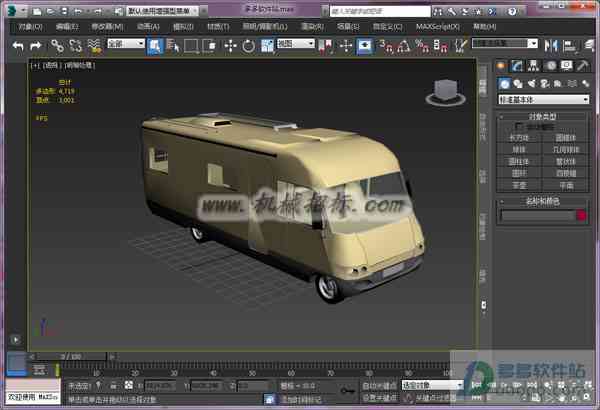Click the Select and Link chain icon
This screenshot has width=600, height=410.
click(x=57, y=46)
